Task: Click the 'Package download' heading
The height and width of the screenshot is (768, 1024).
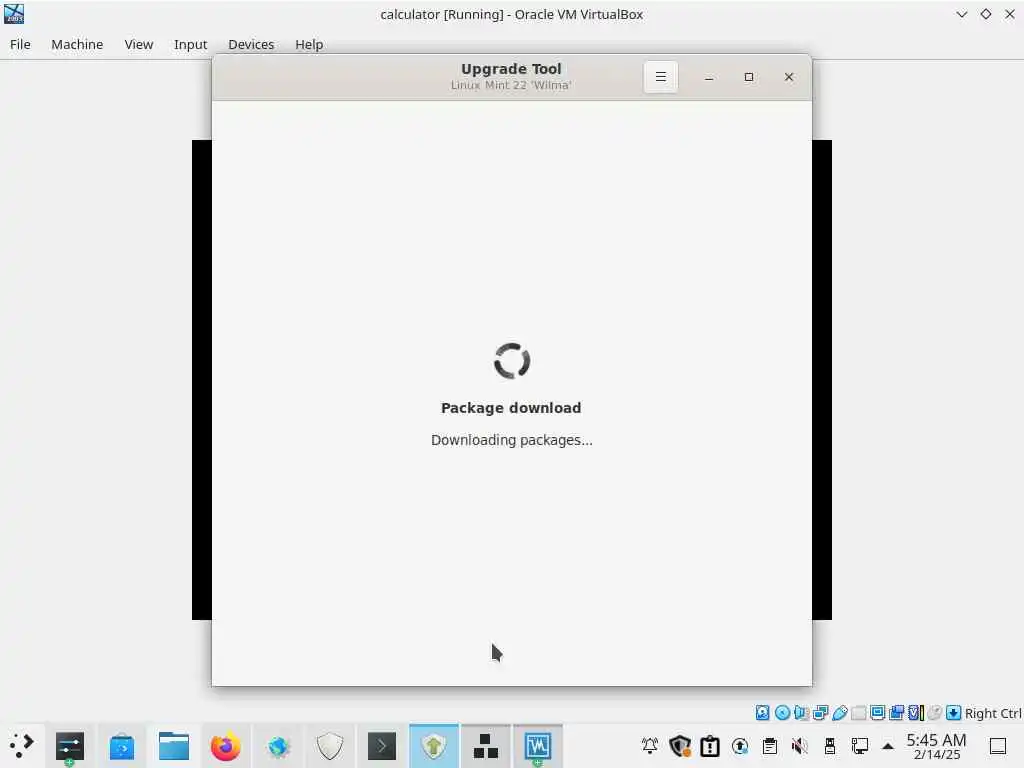Action: (x=511, y=408)
